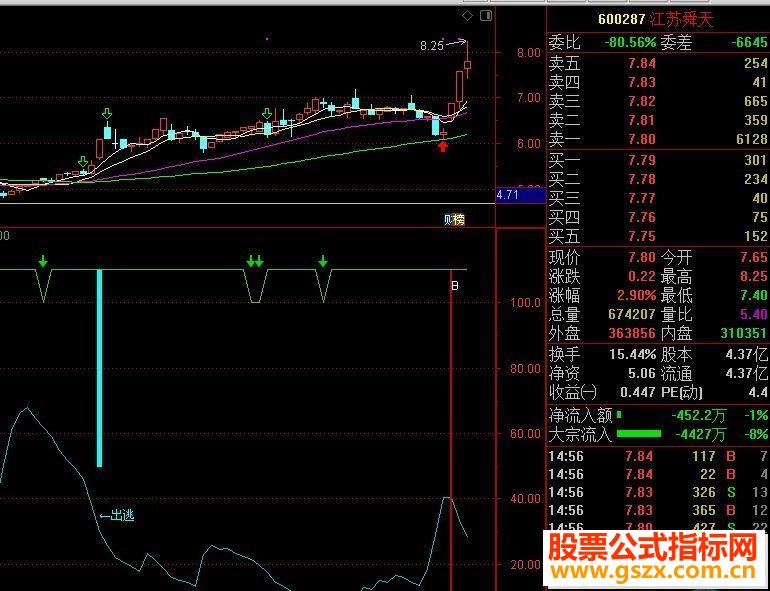Click the 换手 value 15.44%
Image resolution: width=770 pixels, height=591 pixels.
point(632,354)
